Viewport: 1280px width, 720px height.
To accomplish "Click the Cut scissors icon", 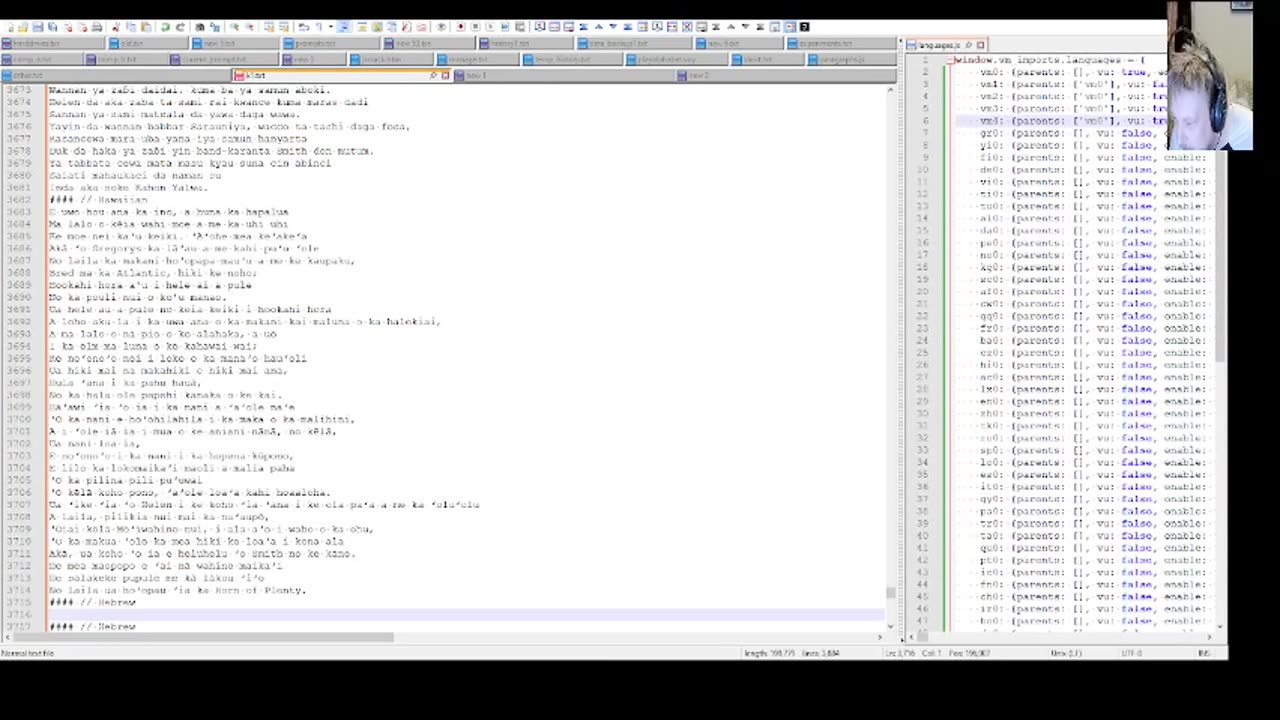I will (116, 27).
